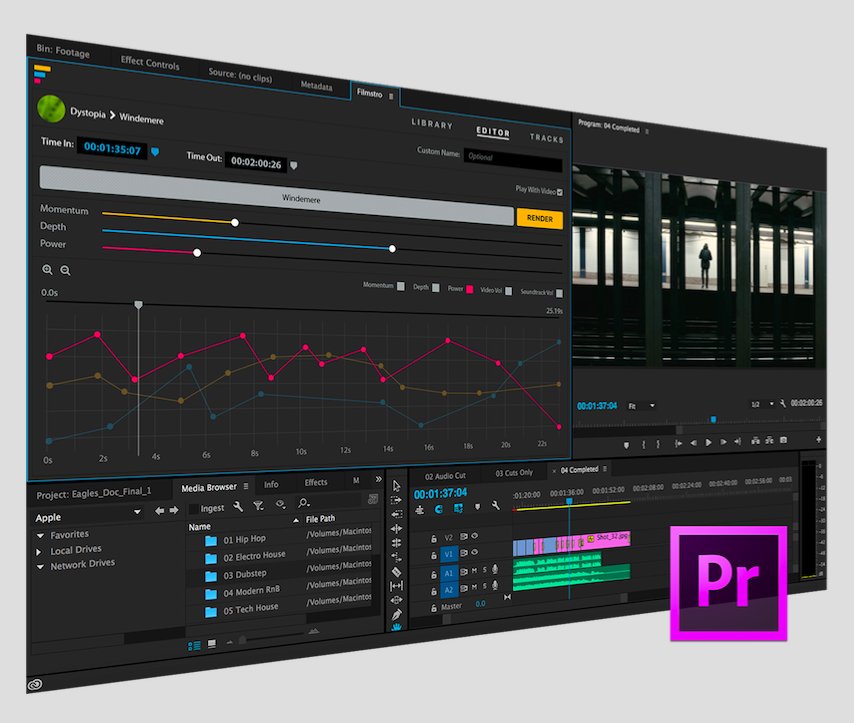
Task: Toggle Soundtrack Vol graph checkbox
Action: (559, 293)
